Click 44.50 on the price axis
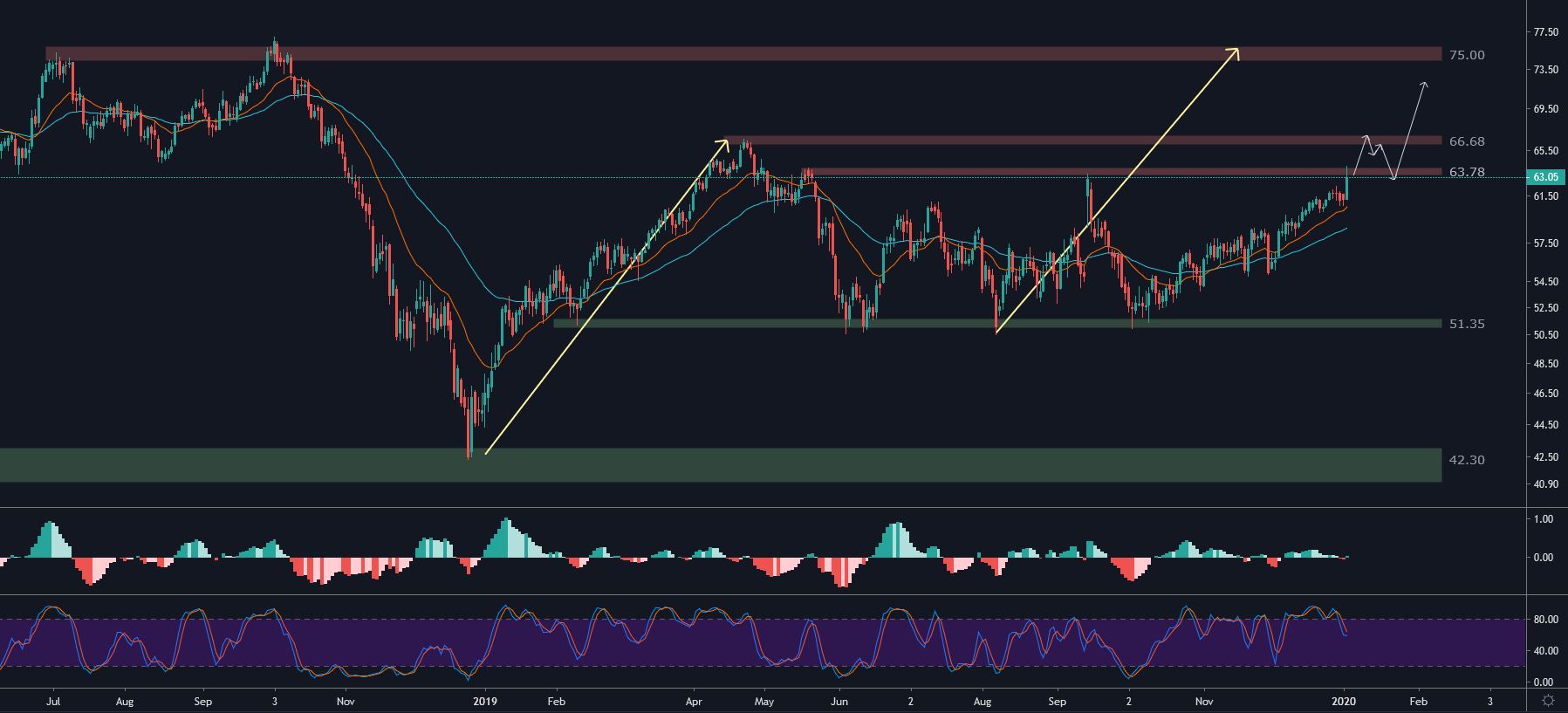The image size is (1568, 713). tap(1545, 425)
